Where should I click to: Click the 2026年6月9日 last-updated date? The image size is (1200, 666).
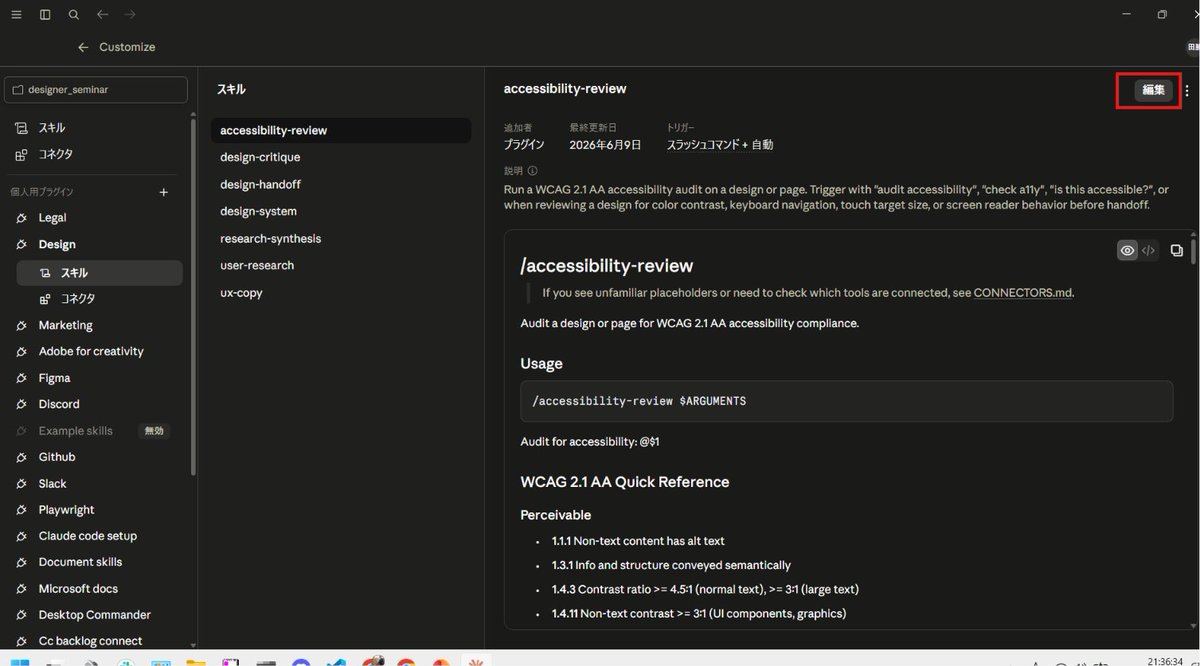tap(605, 145)
